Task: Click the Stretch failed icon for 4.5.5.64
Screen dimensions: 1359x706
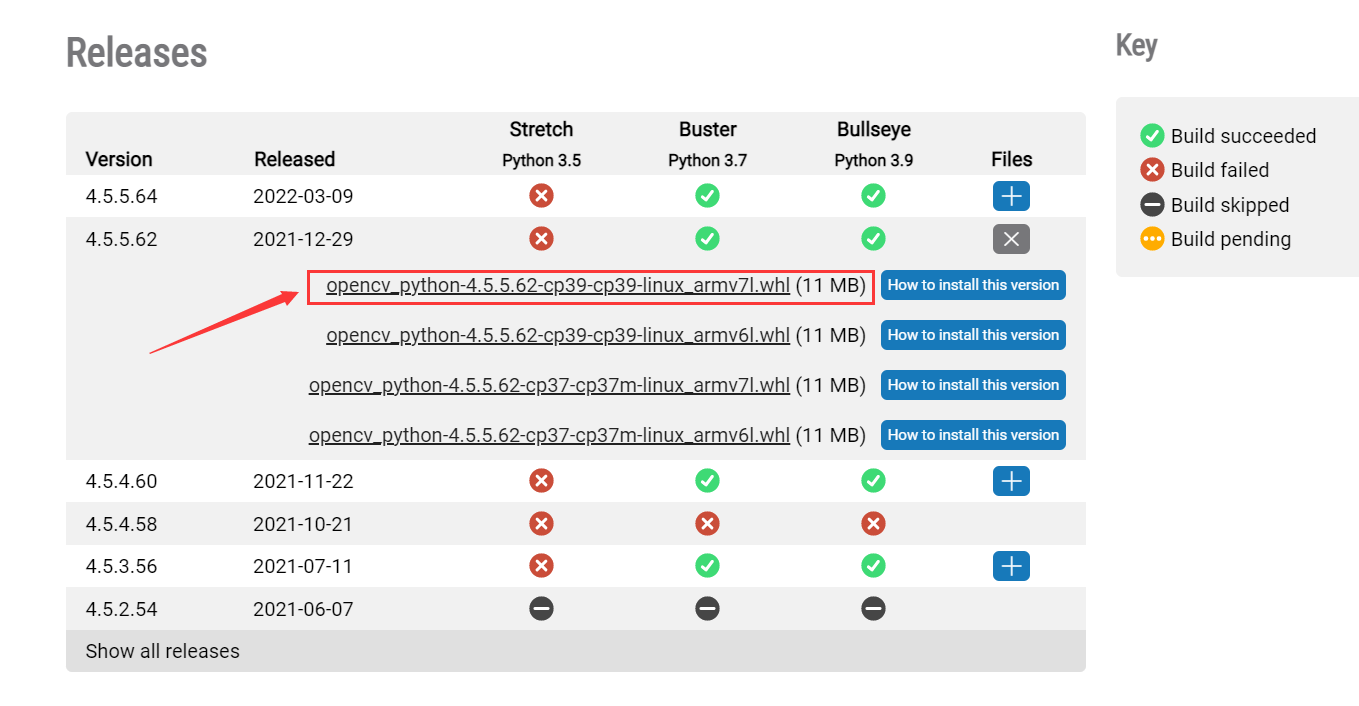Action: tap(541, 196)
